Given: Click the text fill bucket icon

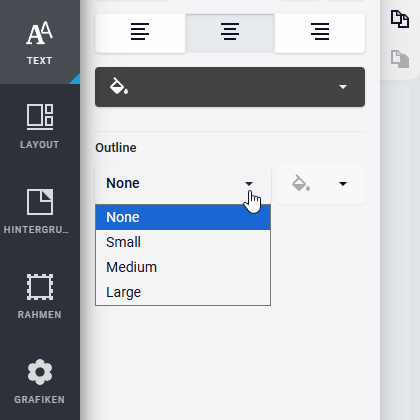Looking at the screenshot, I should click(119, 86).
